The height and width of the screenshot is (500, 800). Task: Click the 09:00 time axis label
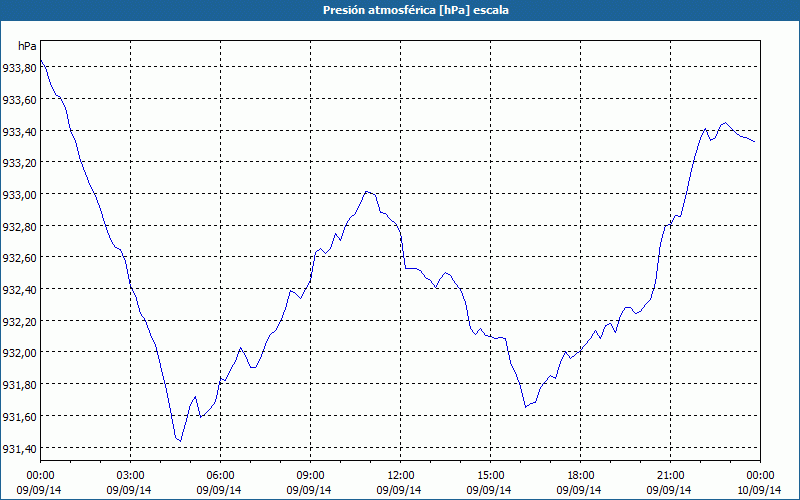(x=310, y=476)
